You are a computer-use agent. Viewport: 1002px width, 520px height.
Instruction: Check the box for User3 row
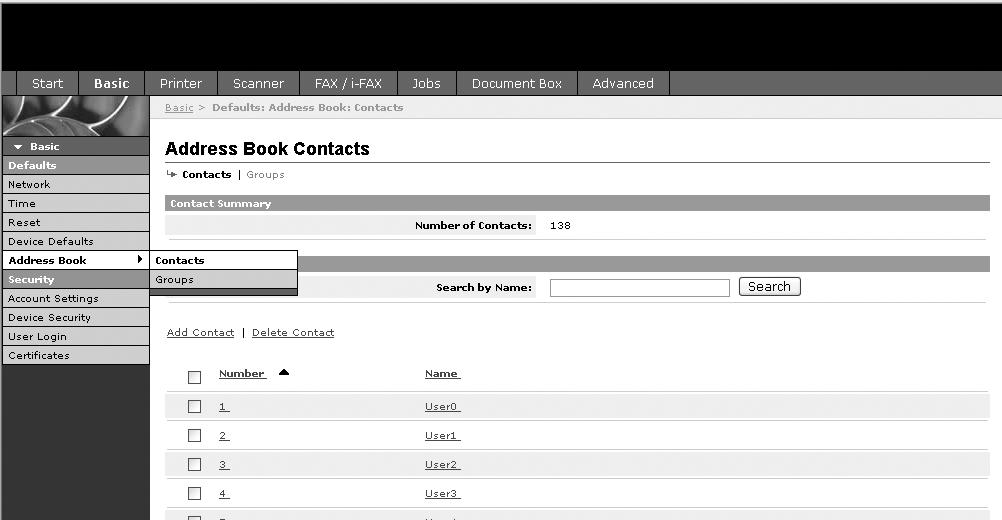pos(194,494)
